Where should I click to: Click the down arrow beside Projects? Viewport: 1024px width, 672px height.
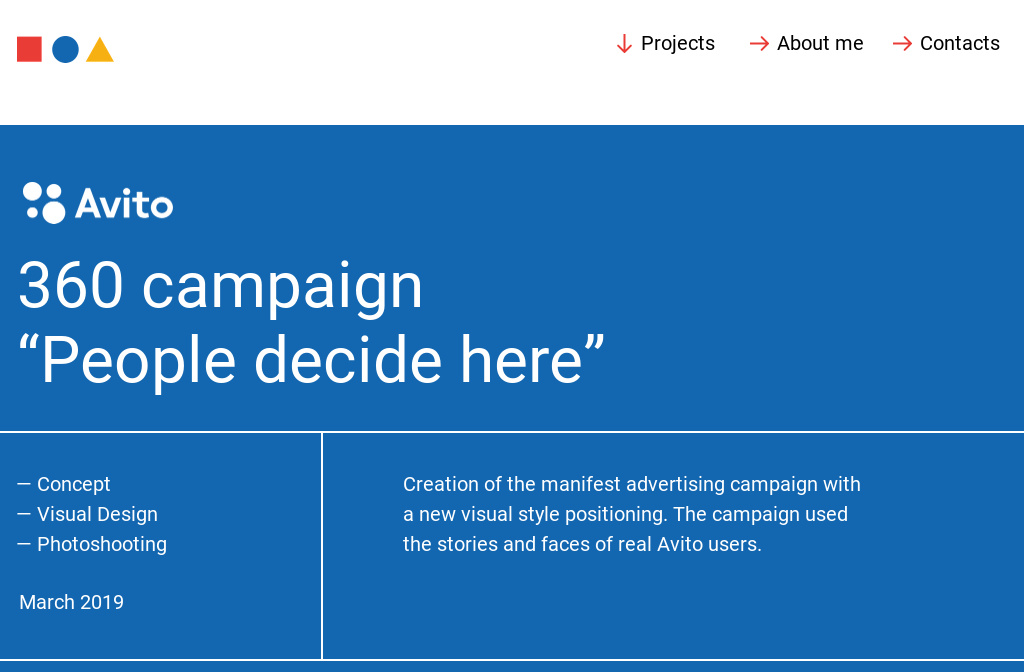pyautogui.click(x=624, y=44)
